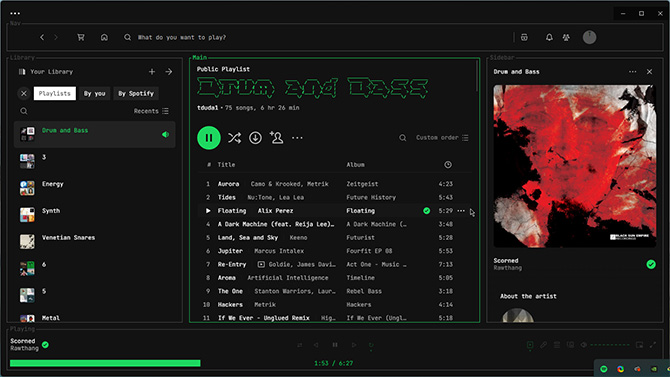670x377 pixels.
Task: Select the 'By Spotify' filter chip
Action: (136, 93)
